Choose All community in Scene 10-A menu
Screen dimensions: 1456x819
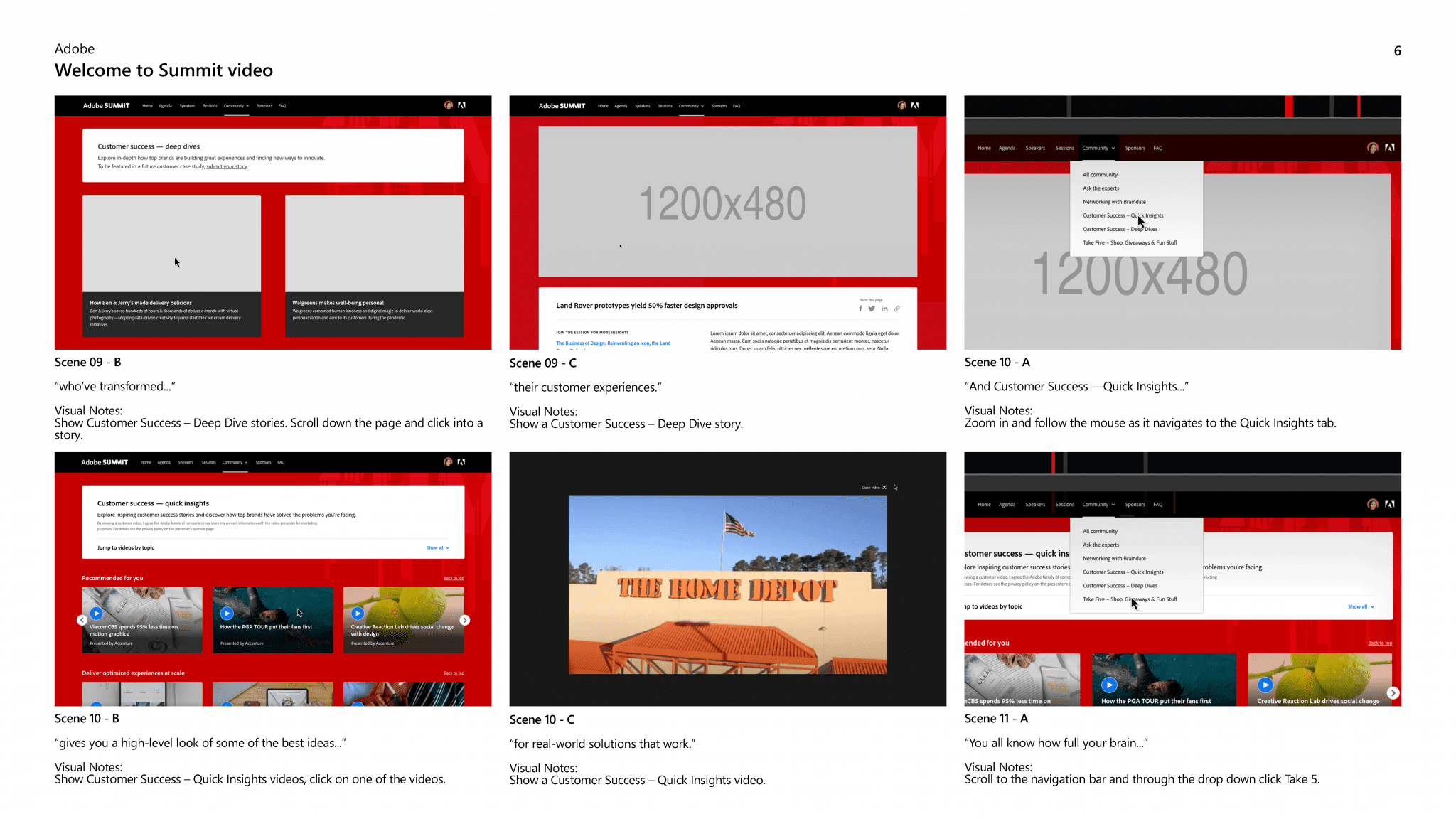(x=1101, y=175)
